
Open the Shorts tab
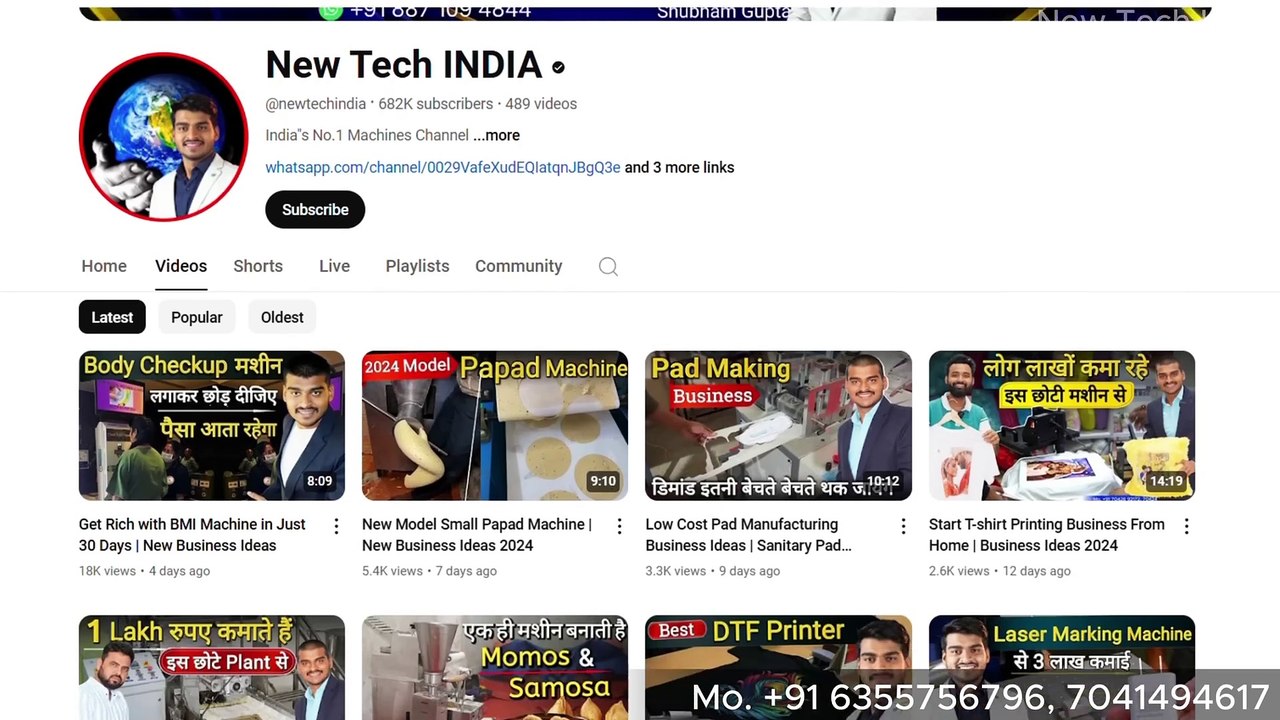(x=258, y=266)
